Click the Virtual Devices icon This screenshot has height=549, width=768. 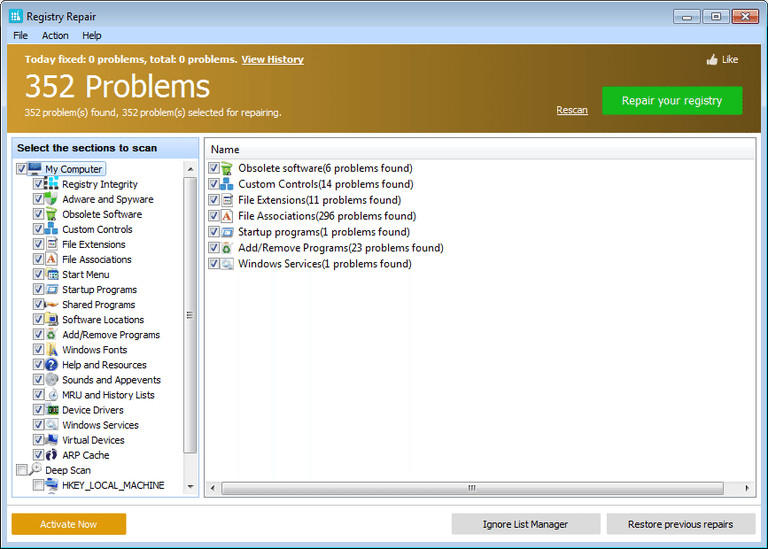click(x=51, y=440)
